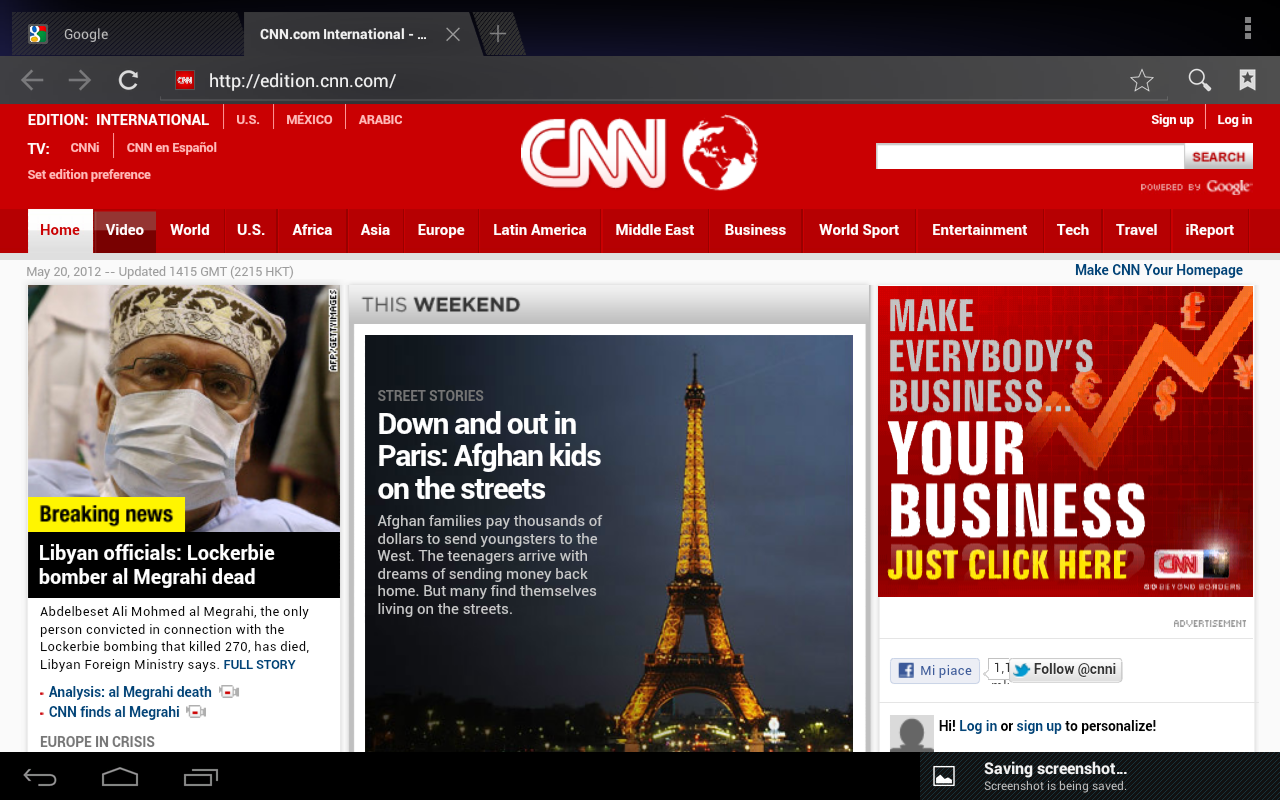Open CNN en Español TV link
Viewport: 1280px width, 800px height.
[x=172, y=147]
